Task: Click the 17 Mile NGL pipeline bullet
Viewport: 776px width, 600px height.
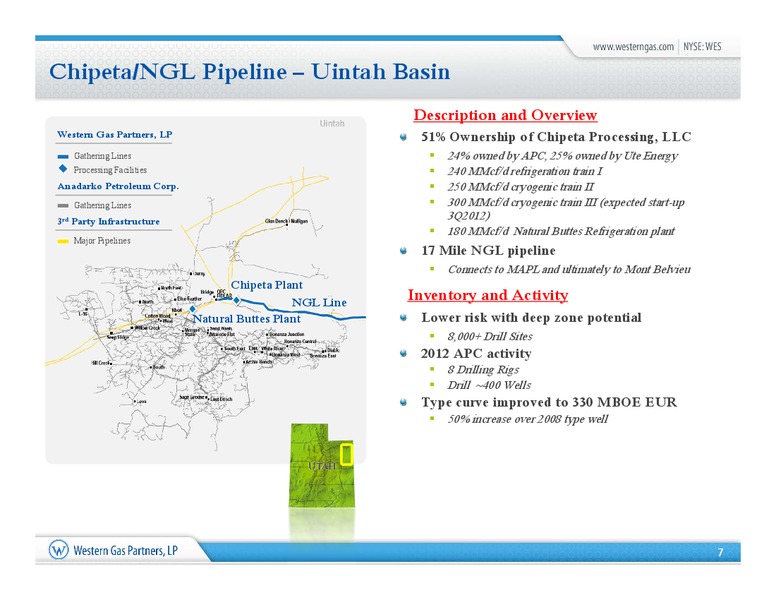Action: [488, 251]
